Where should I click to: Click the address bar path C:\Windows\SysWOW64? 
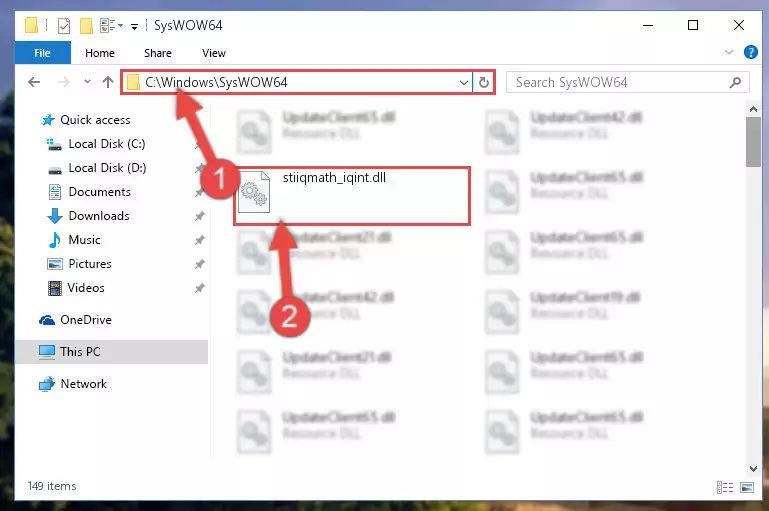tap(216, 82)
